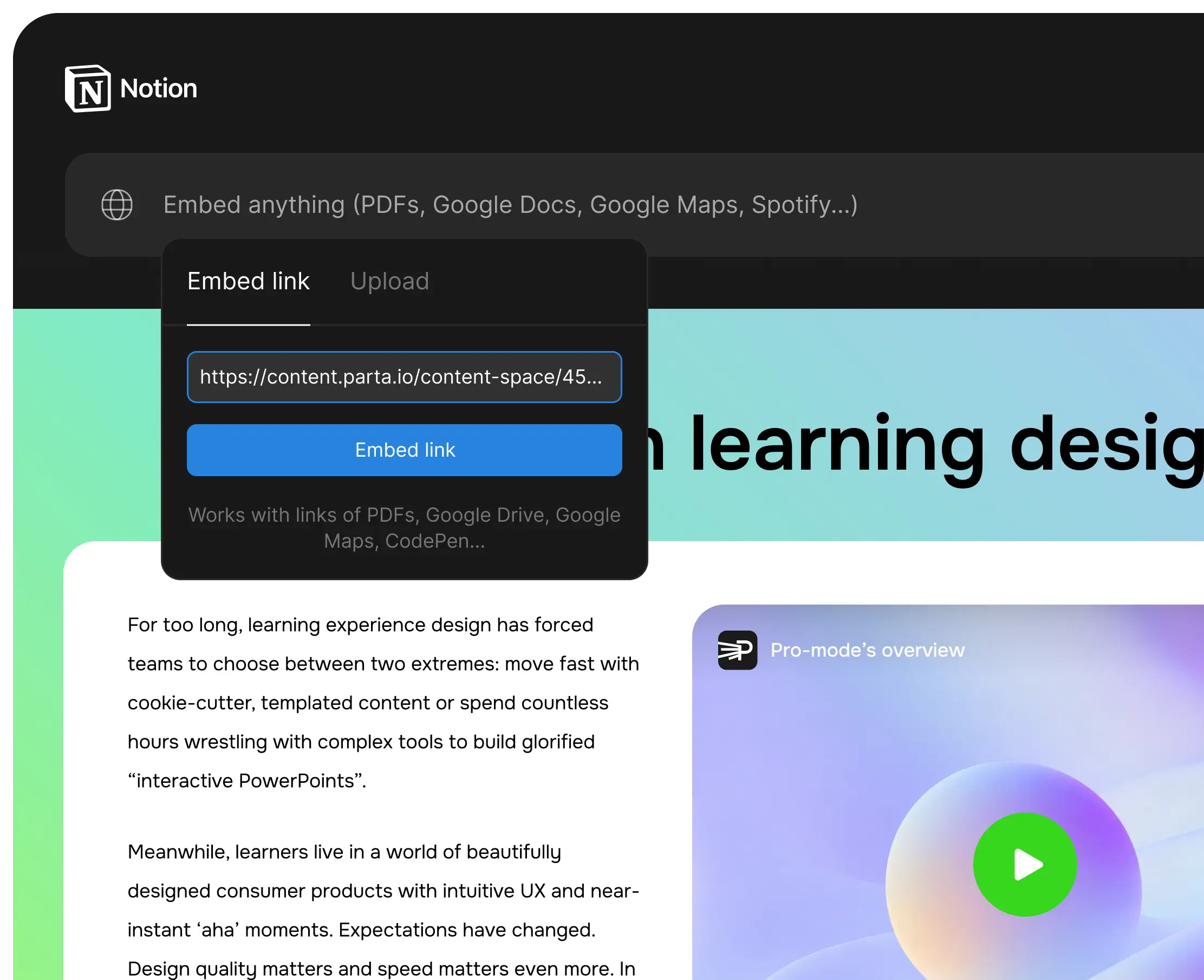
Task: Click the 'cookie-cutter, templated content' line
Action: pyautogui.click(x=367, y=703)
